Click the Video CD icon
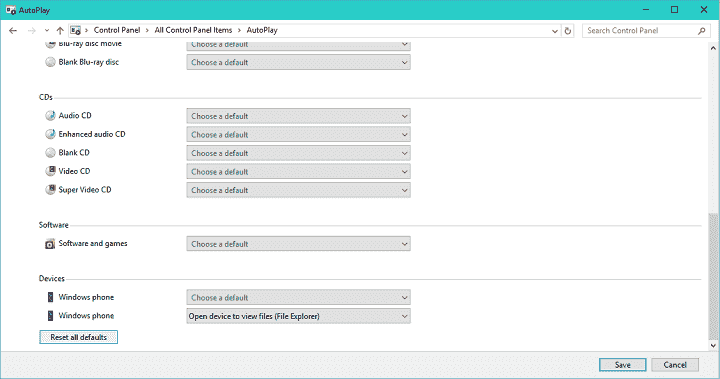The width and height of the screenshot is (720, 379). pyautogui.click(x=50, y=171)
